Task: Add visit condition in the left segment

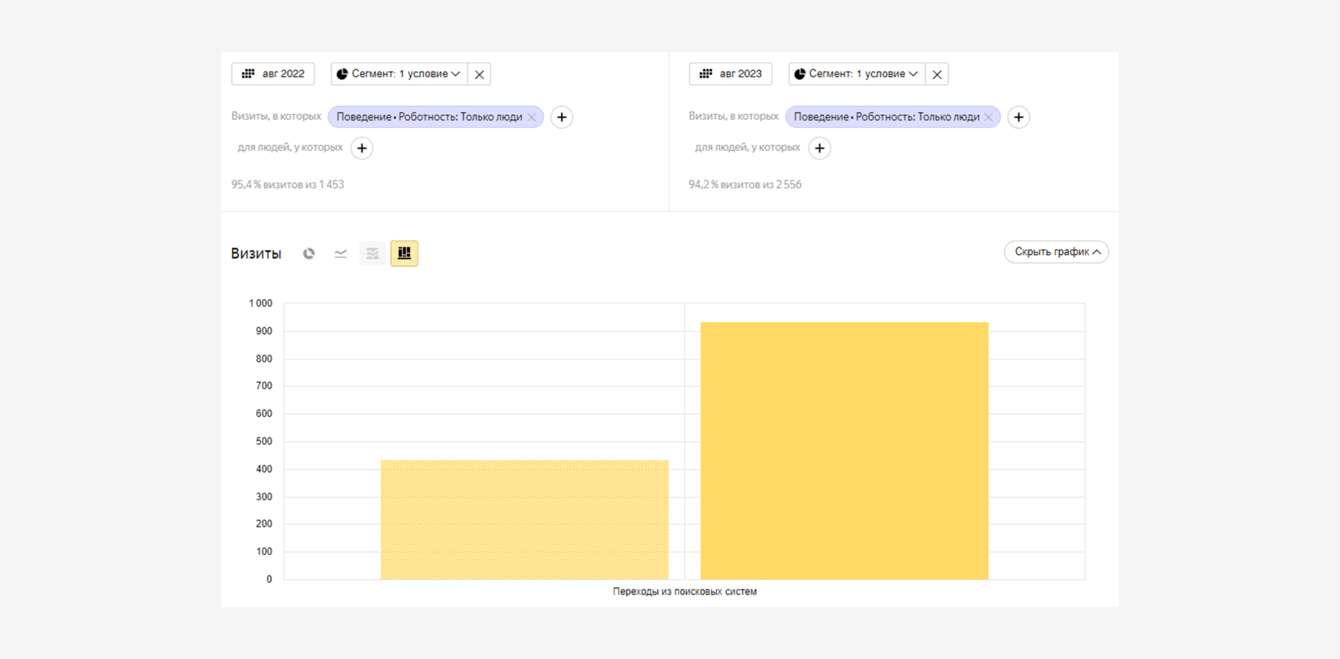Action: [x=562, y=117]
